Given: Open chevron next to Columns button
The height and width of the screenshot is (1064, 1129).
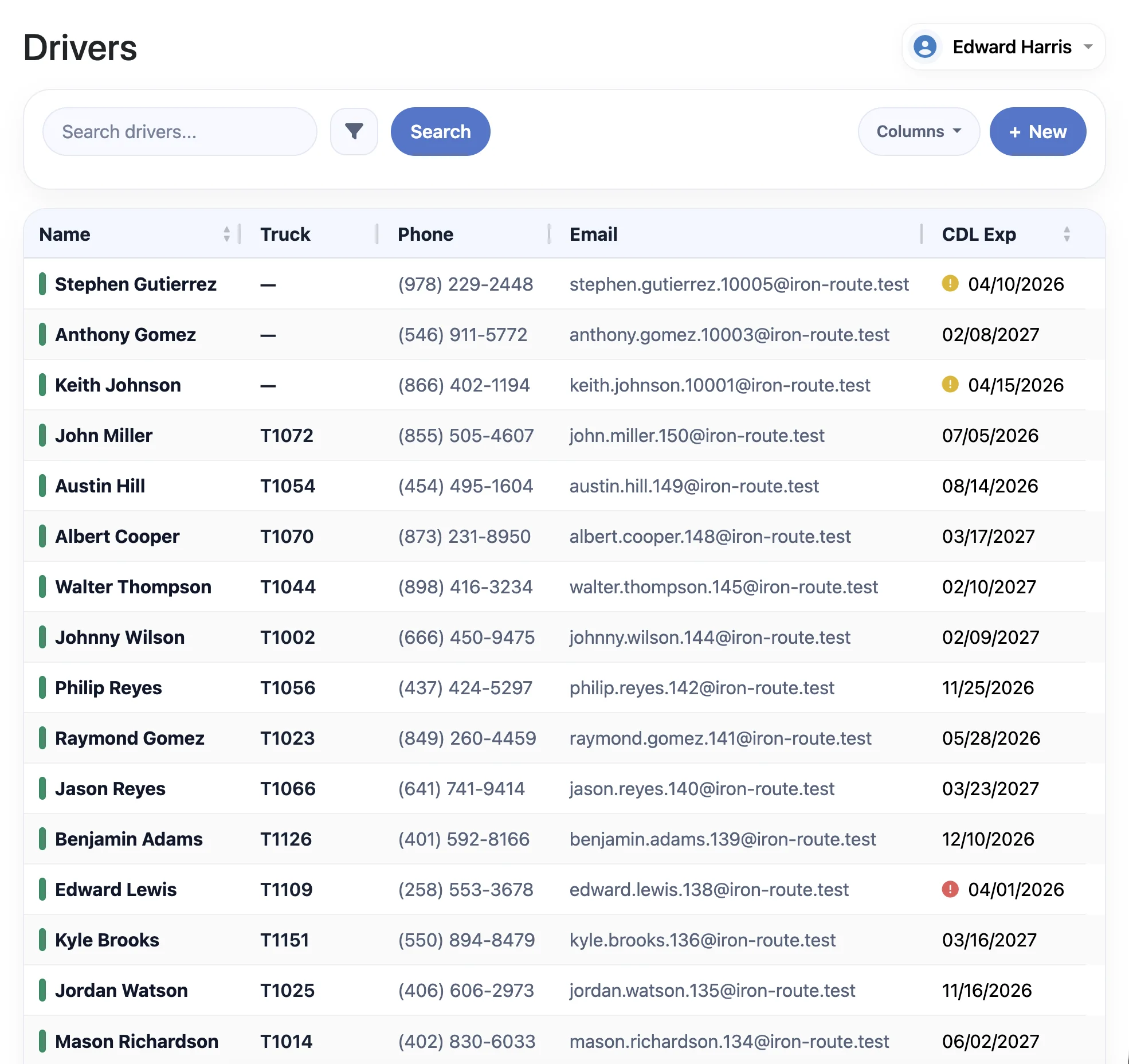Looking at the screenshot, I should click(x=956, y=131).
